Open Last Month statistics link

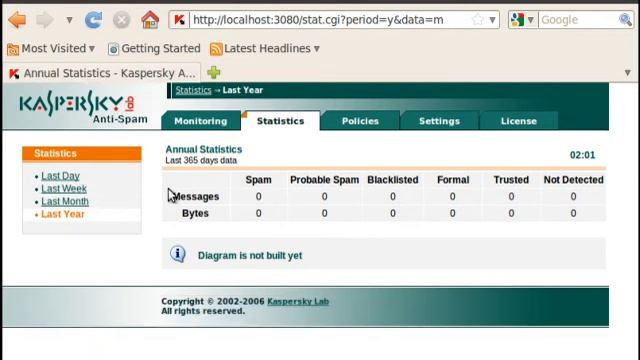65,201
